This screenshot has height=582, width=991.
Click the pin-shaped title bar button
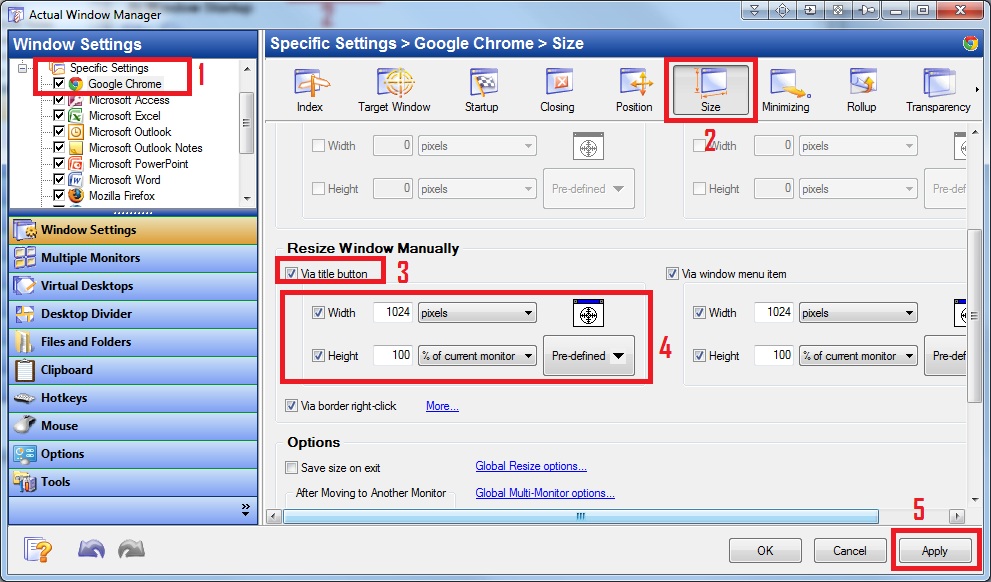click(866, 11)
